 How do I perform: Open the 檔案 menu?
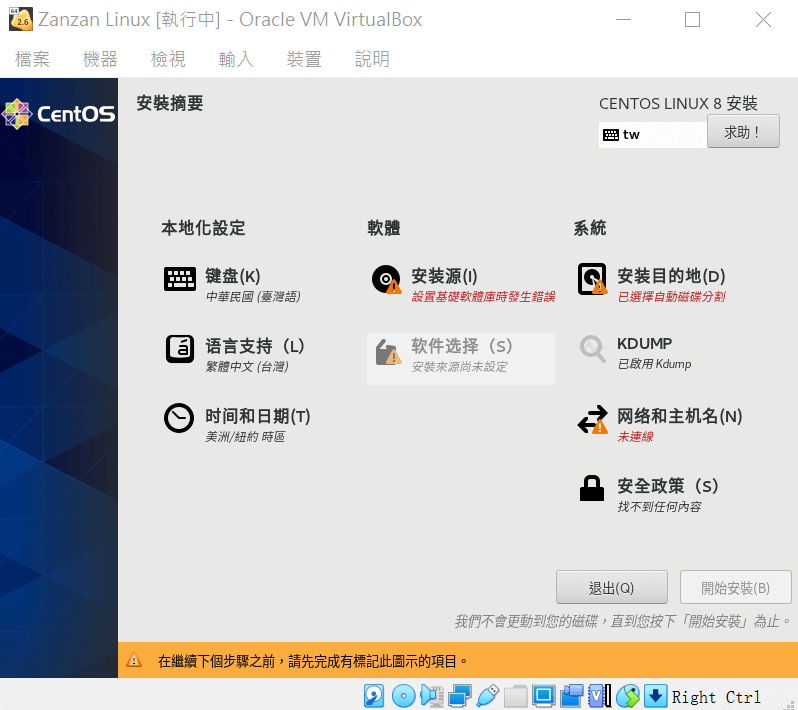pos(32,59)
